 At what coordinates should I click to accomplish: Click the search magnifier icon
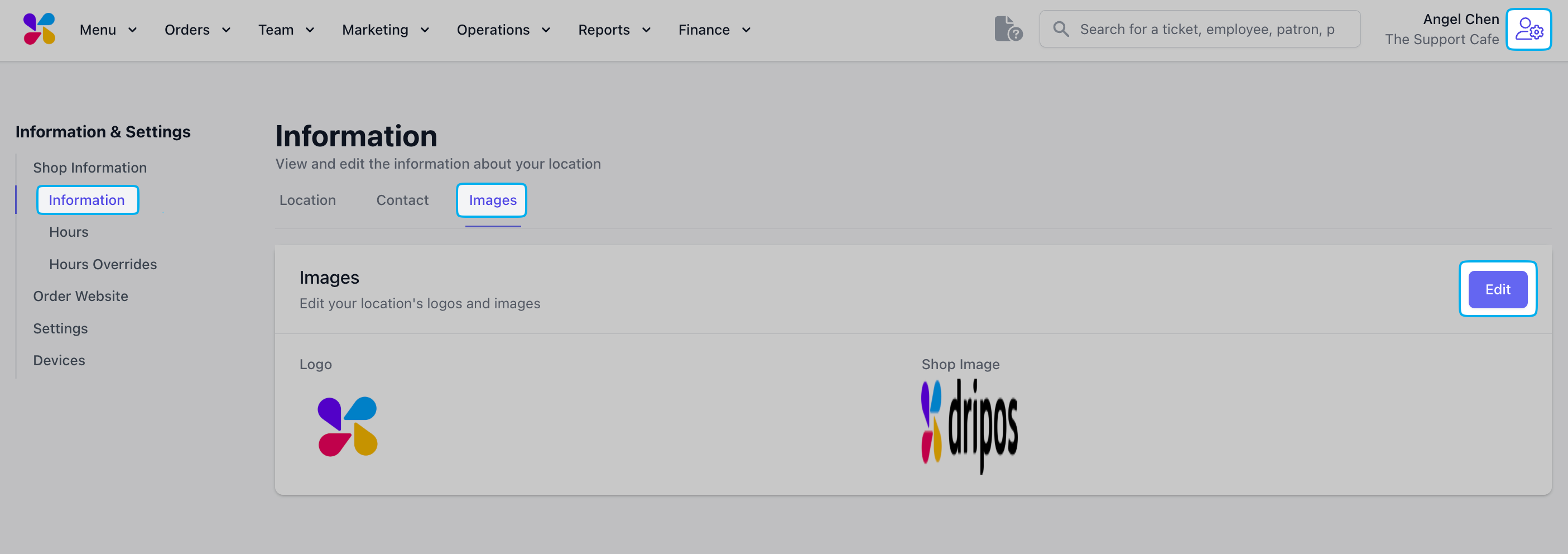point(1061,28)
